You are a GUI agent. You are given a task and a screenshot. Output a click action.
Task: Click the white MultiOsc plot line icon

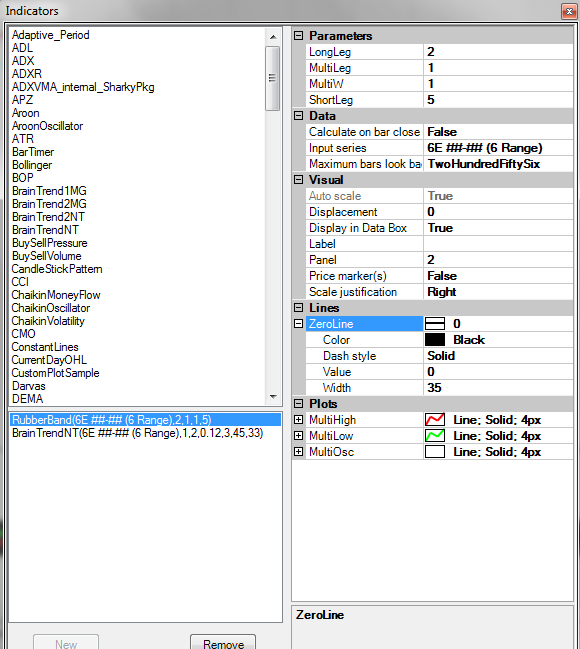435,452
